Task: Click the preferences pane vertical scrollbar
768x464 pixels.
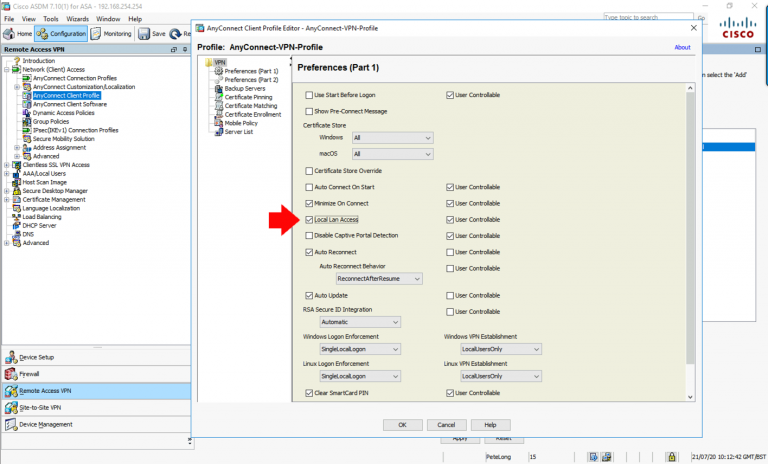Action: pos(690,228)
